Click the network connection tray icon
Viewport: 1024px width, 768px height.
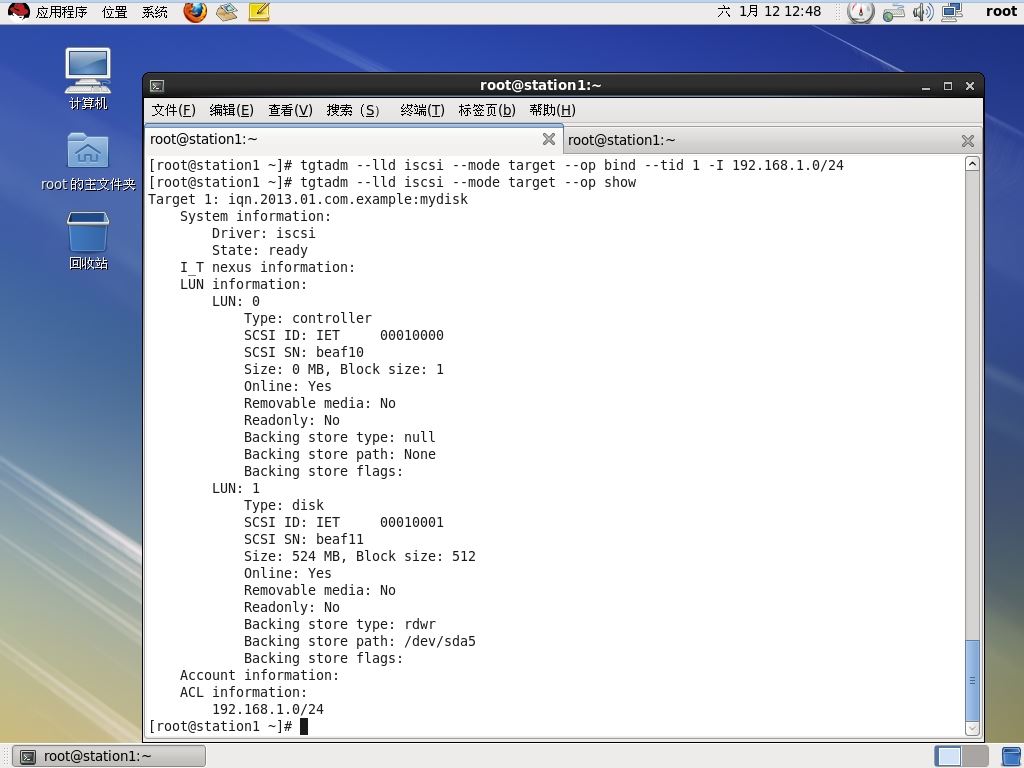893,12
